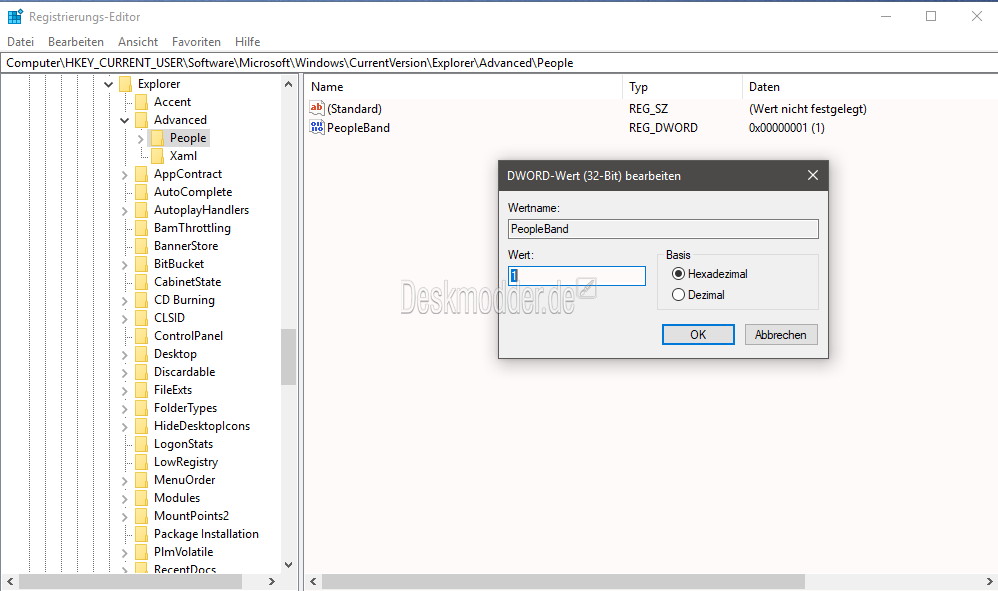Select the (Standard) value name
998x591 pixels.
tap(355, 109)
